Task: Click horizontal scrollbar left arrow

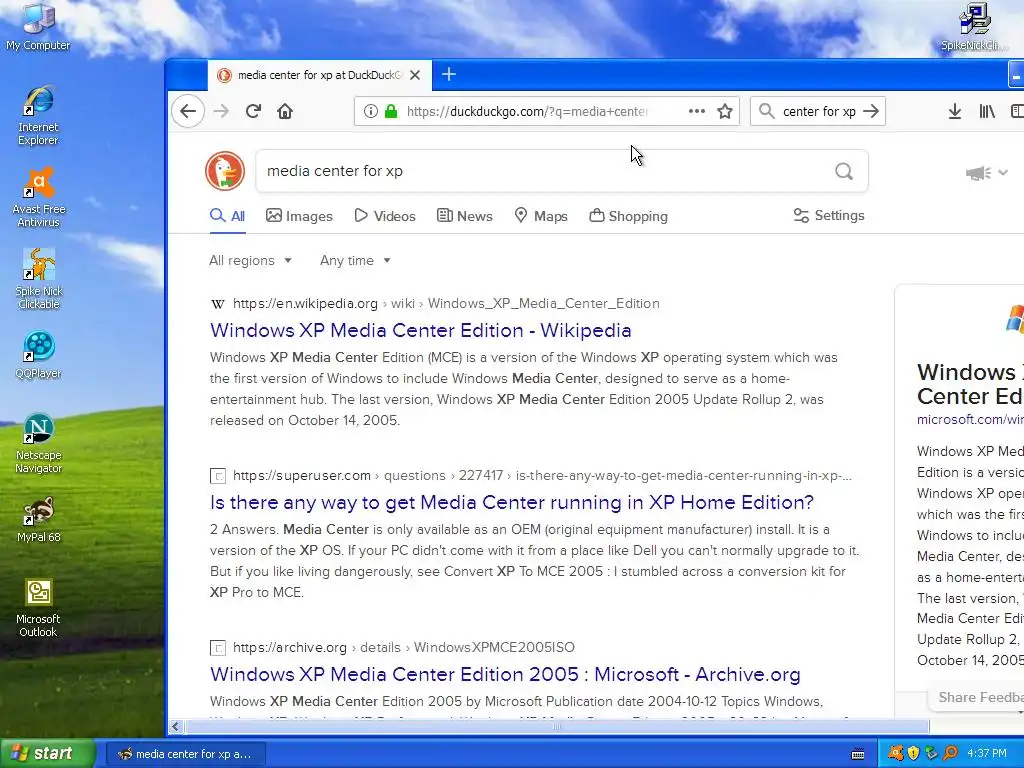Action: coord(175,726)
